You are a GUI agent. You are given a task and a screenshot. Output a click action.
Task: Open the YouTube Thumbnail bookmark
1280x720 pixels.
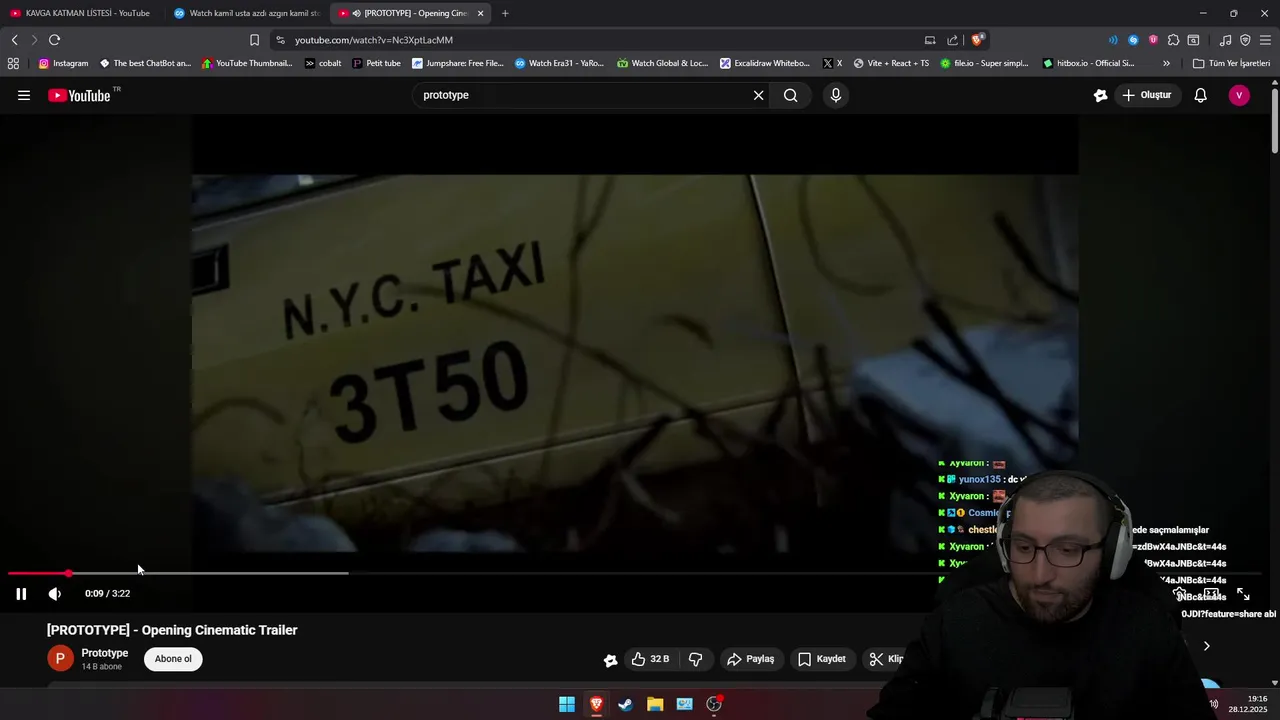pyautogui.click(x=247, y=63)
